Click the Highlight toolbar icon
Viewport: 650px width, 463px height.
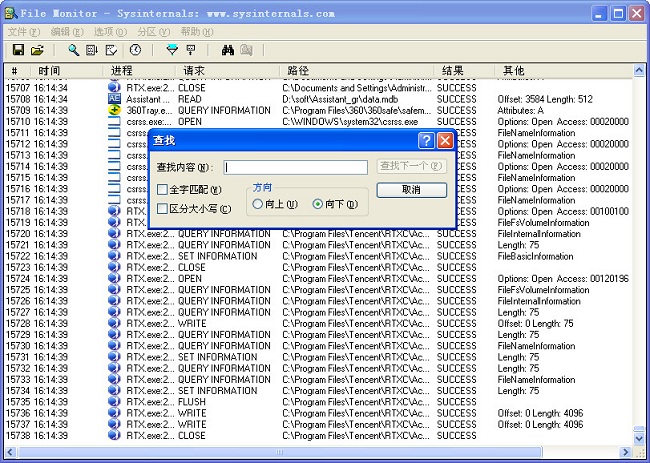[x=190, y=49]
